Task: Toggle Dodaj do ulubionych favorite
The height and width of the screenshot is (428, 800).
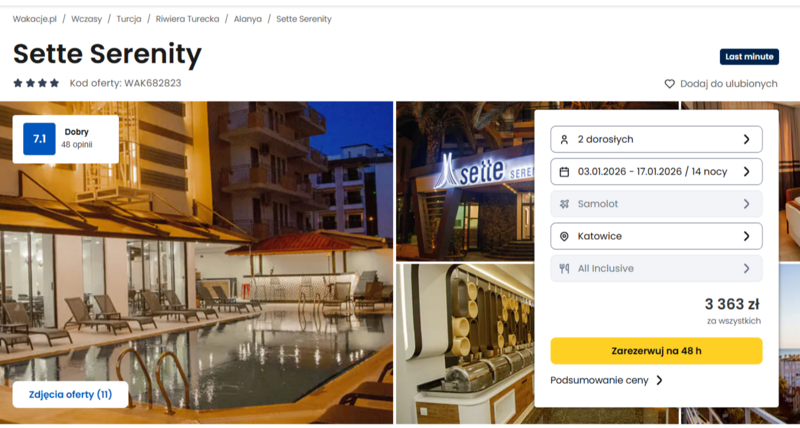Action: [x=721, y=84]
